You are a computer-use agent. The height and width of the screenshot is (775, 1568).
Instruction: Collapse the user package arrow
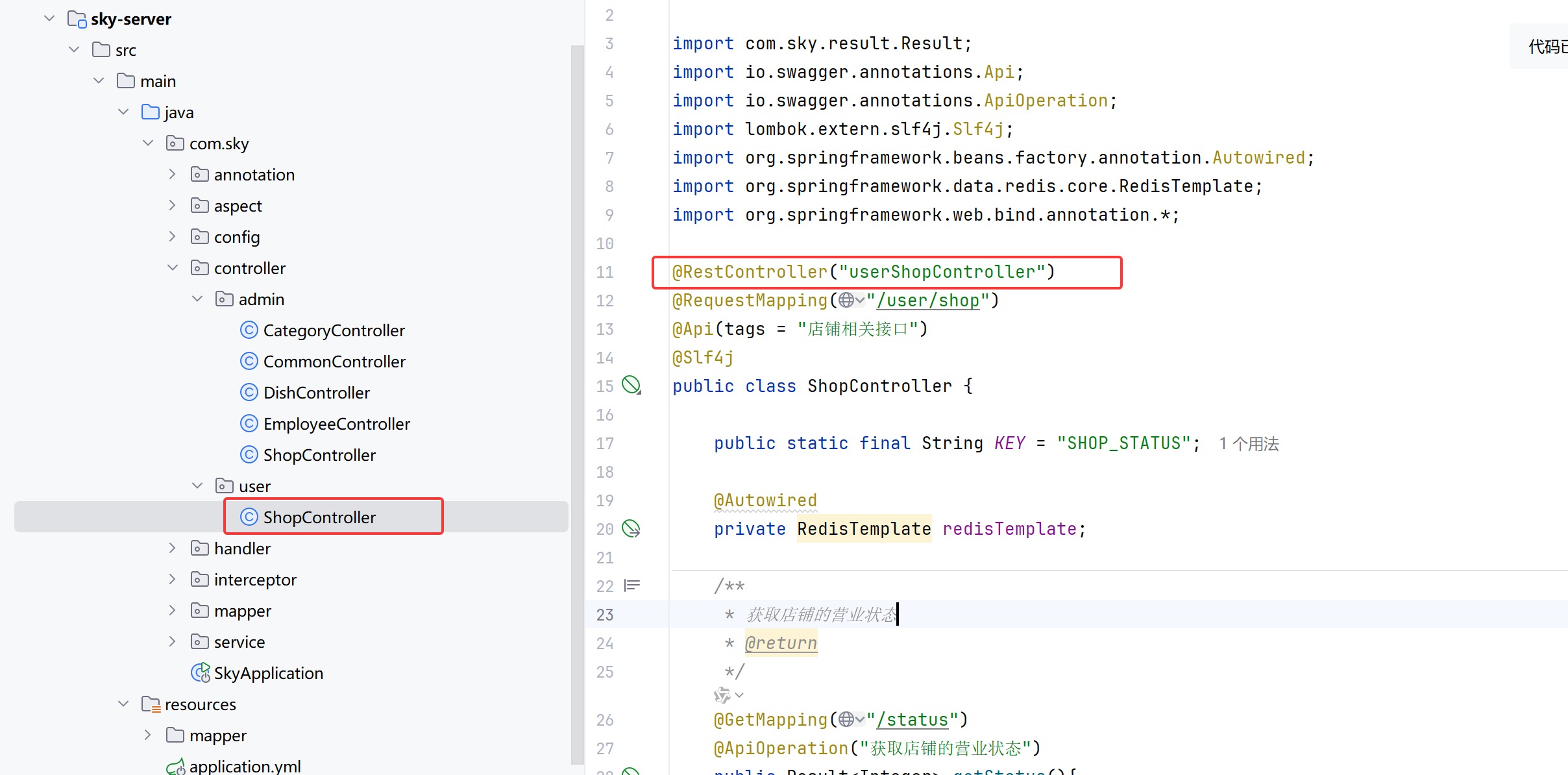pos(197,486)
